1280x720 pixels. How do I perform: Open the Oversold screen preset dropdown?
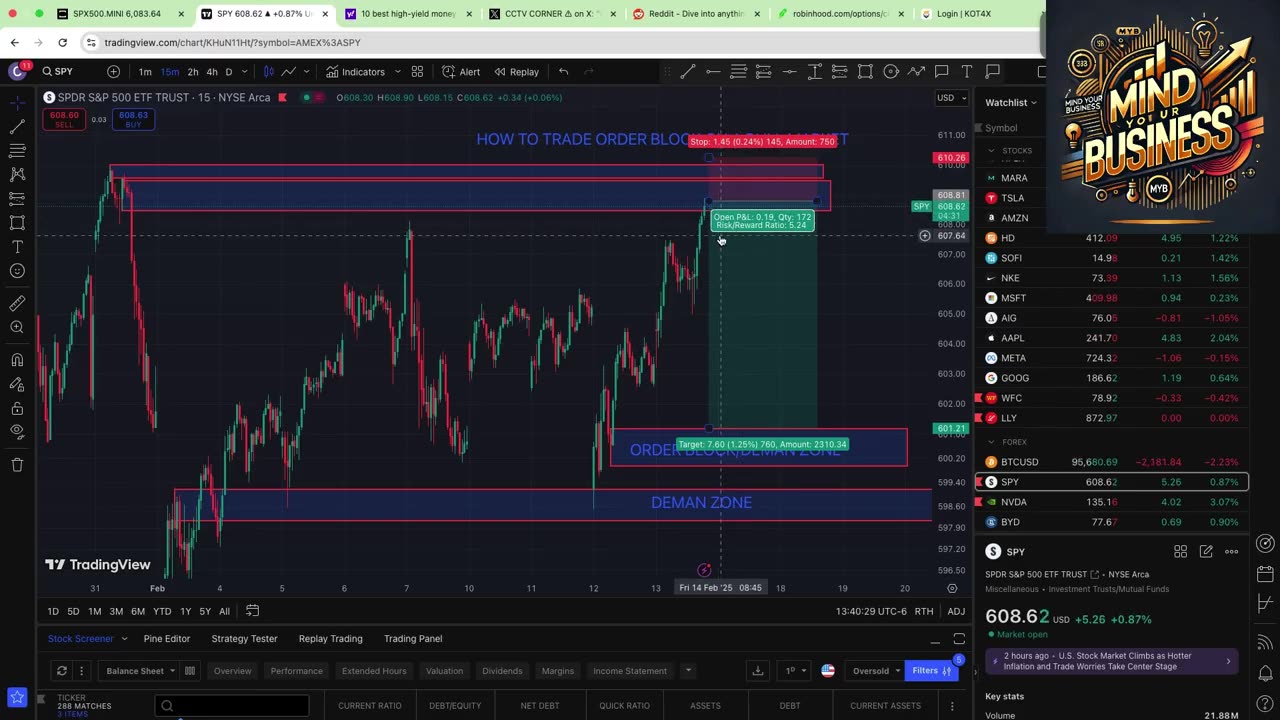coord(877,671)
